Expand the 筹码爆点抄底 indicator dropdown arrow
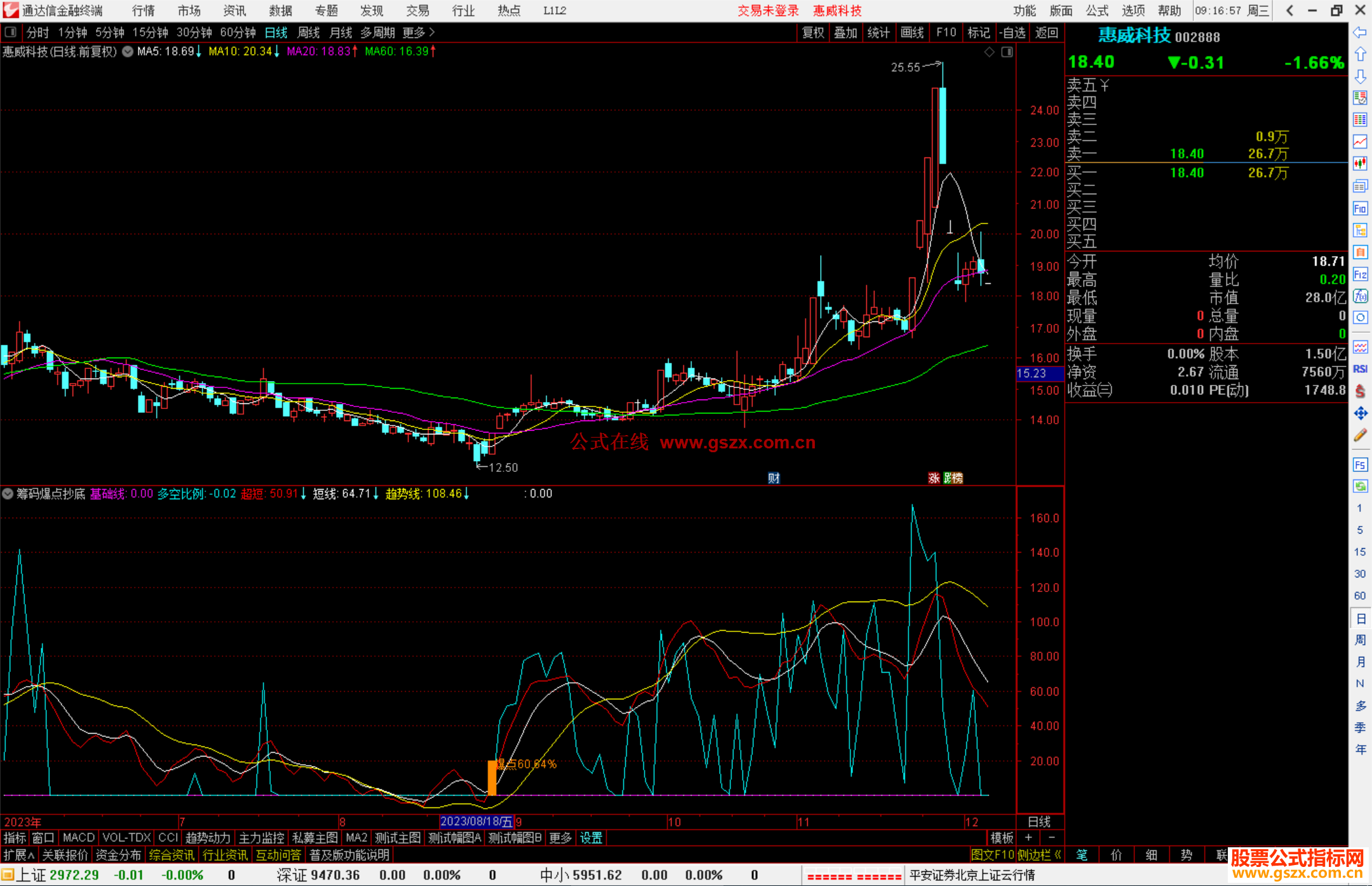Screen dimensions: 1372x886 coord(8,493)
